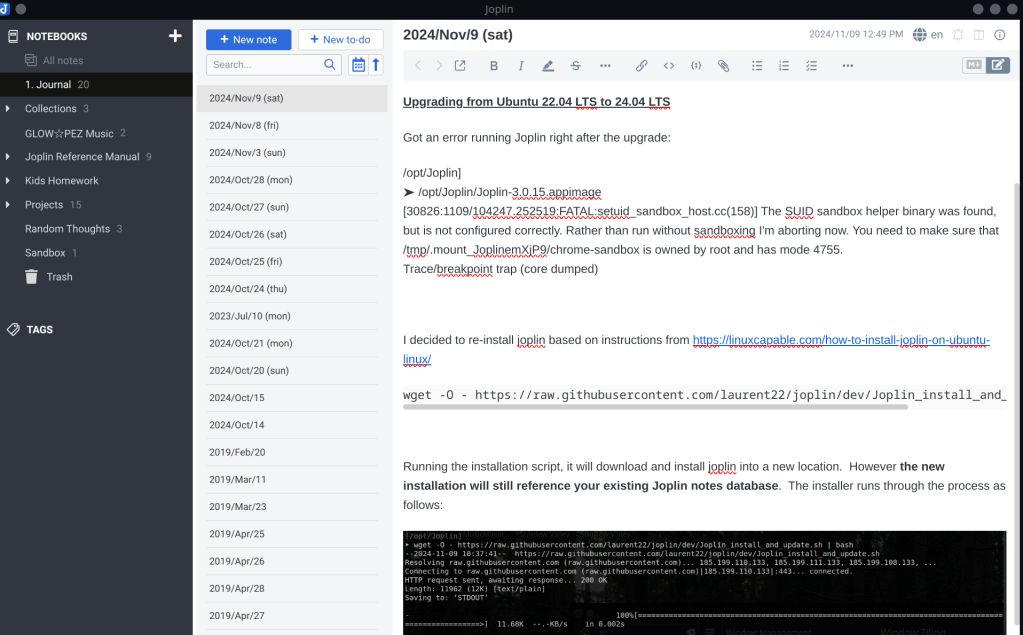Expand the Collections notebook
The height and width of the screenshot is (635, 1023).
pos(9,109)
